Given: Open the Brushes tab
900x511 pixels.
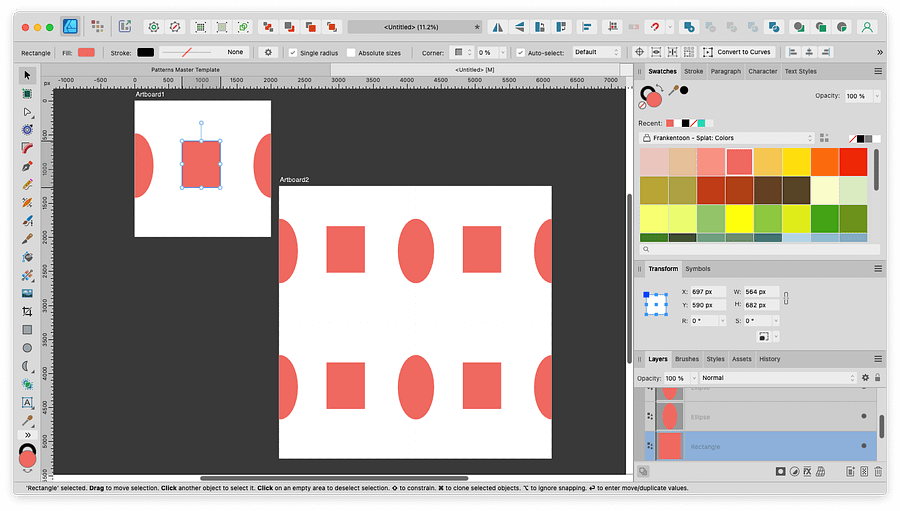Looking at the screenshot, I should [x=686, y=359].
